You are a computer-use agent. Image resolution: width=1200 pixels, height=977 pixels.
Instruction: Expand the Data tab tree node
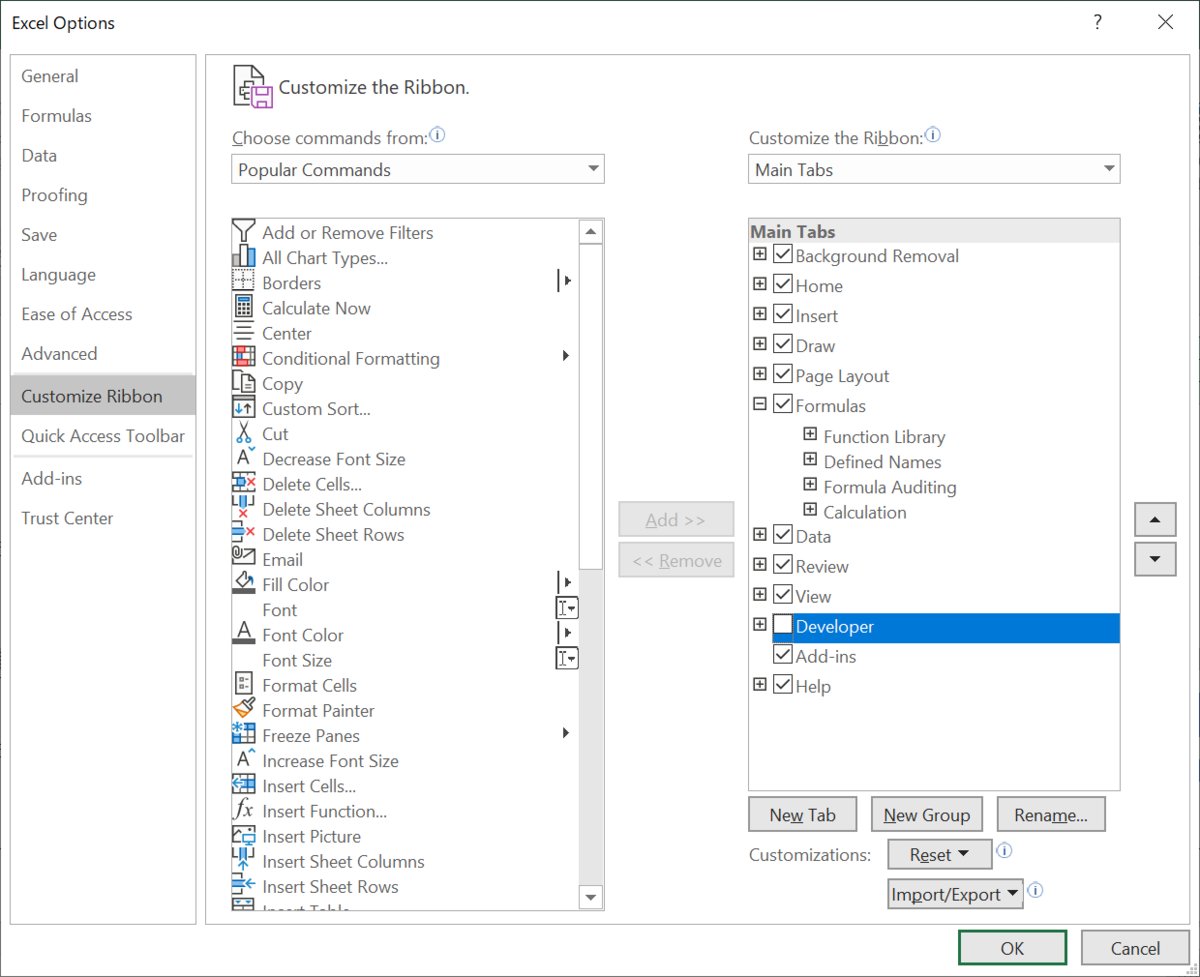[x=759, y=535]
